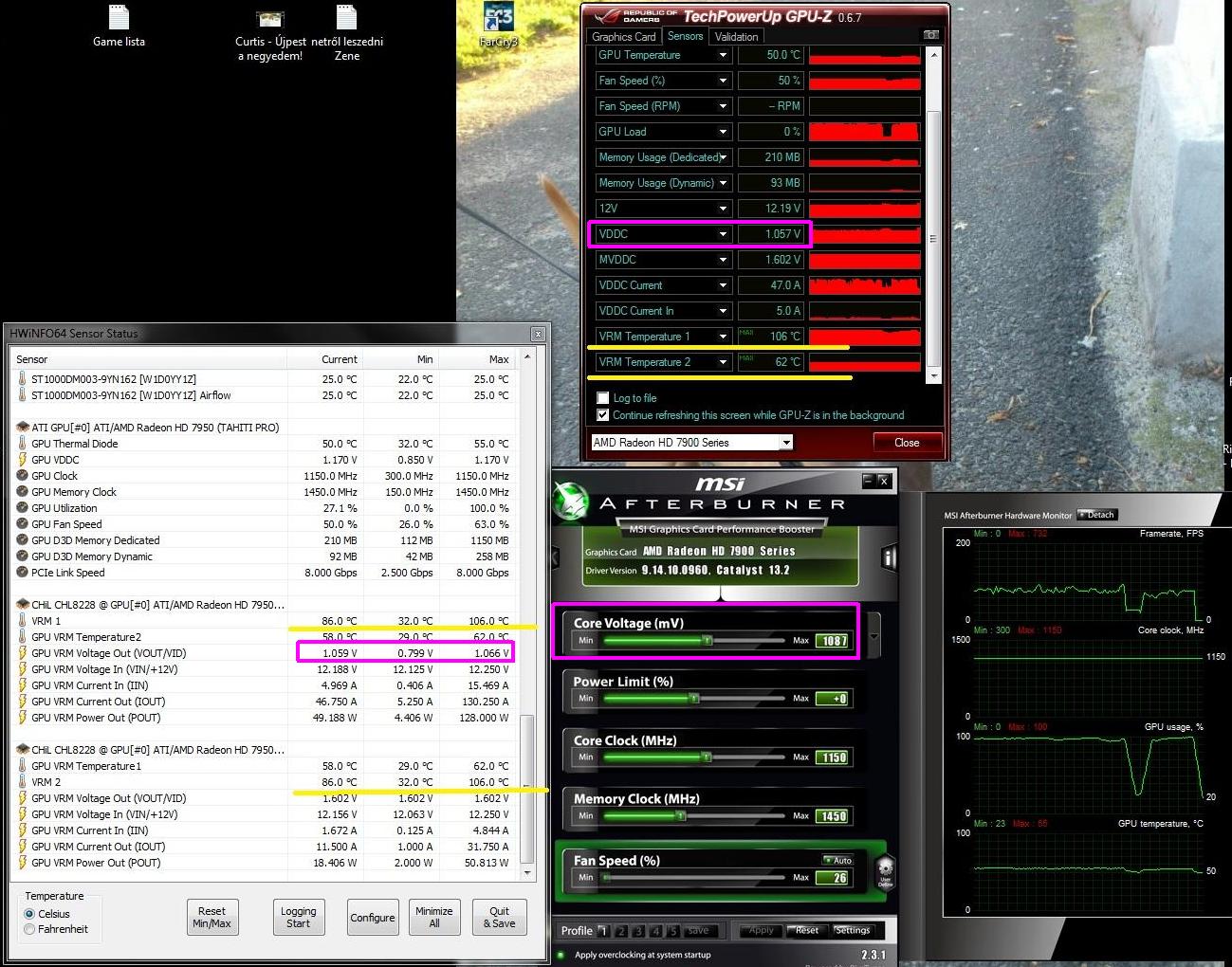Click the GPU Fan Speed row icon
1232x967 pixels.
pyautogui.click(x=23, y=524)
